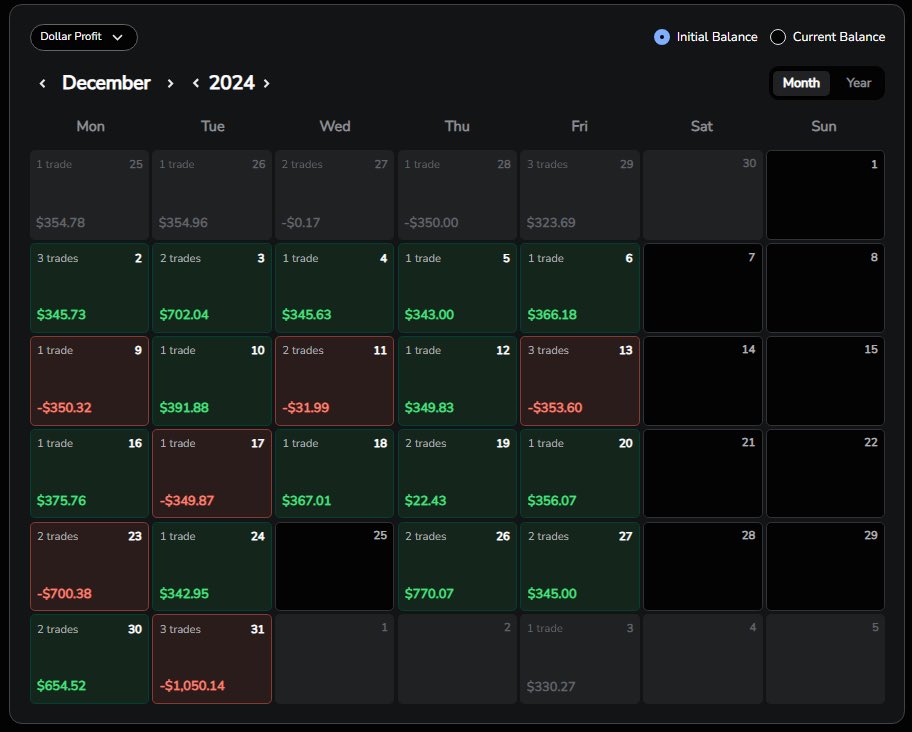The width and height of the screenshot is (912, 732).
Task: Click the -$0.17 value on November 27
Action: pyautogui.click(x=301, y=223)
